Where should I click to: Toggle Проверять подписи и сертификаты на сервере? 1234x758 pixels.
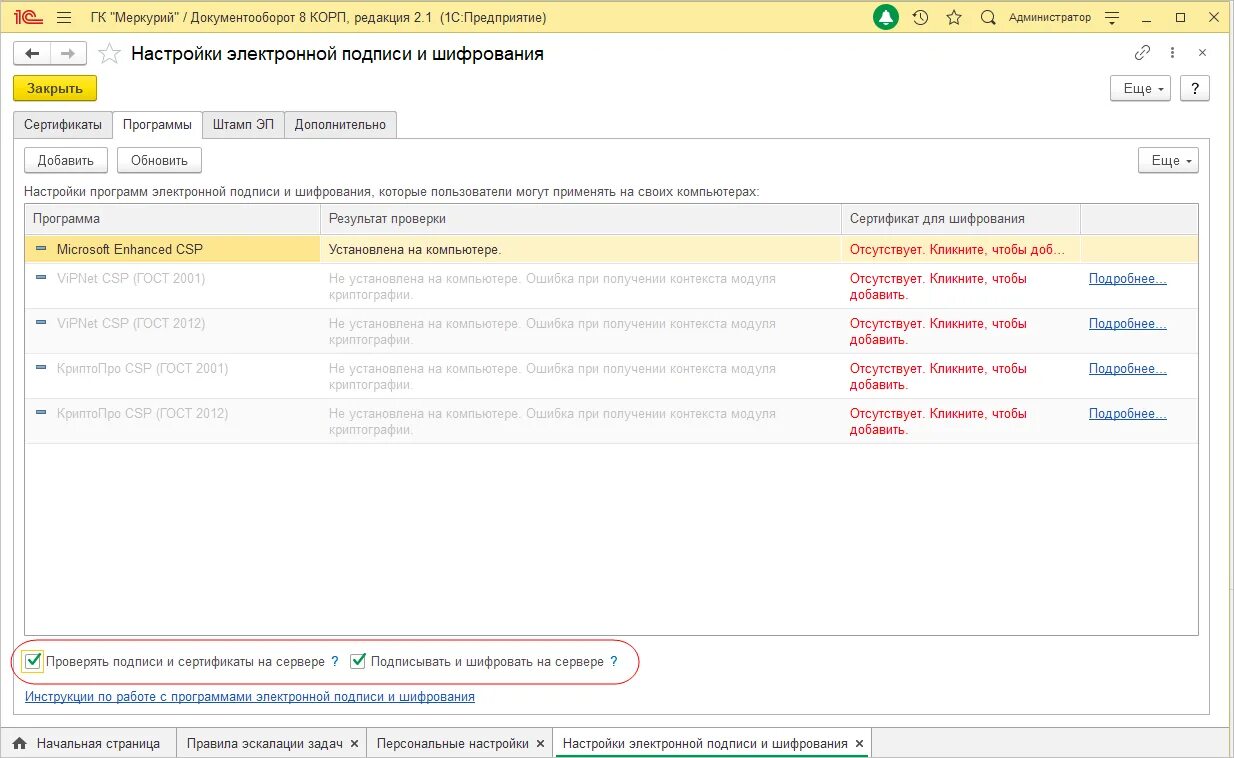[34, 661]
